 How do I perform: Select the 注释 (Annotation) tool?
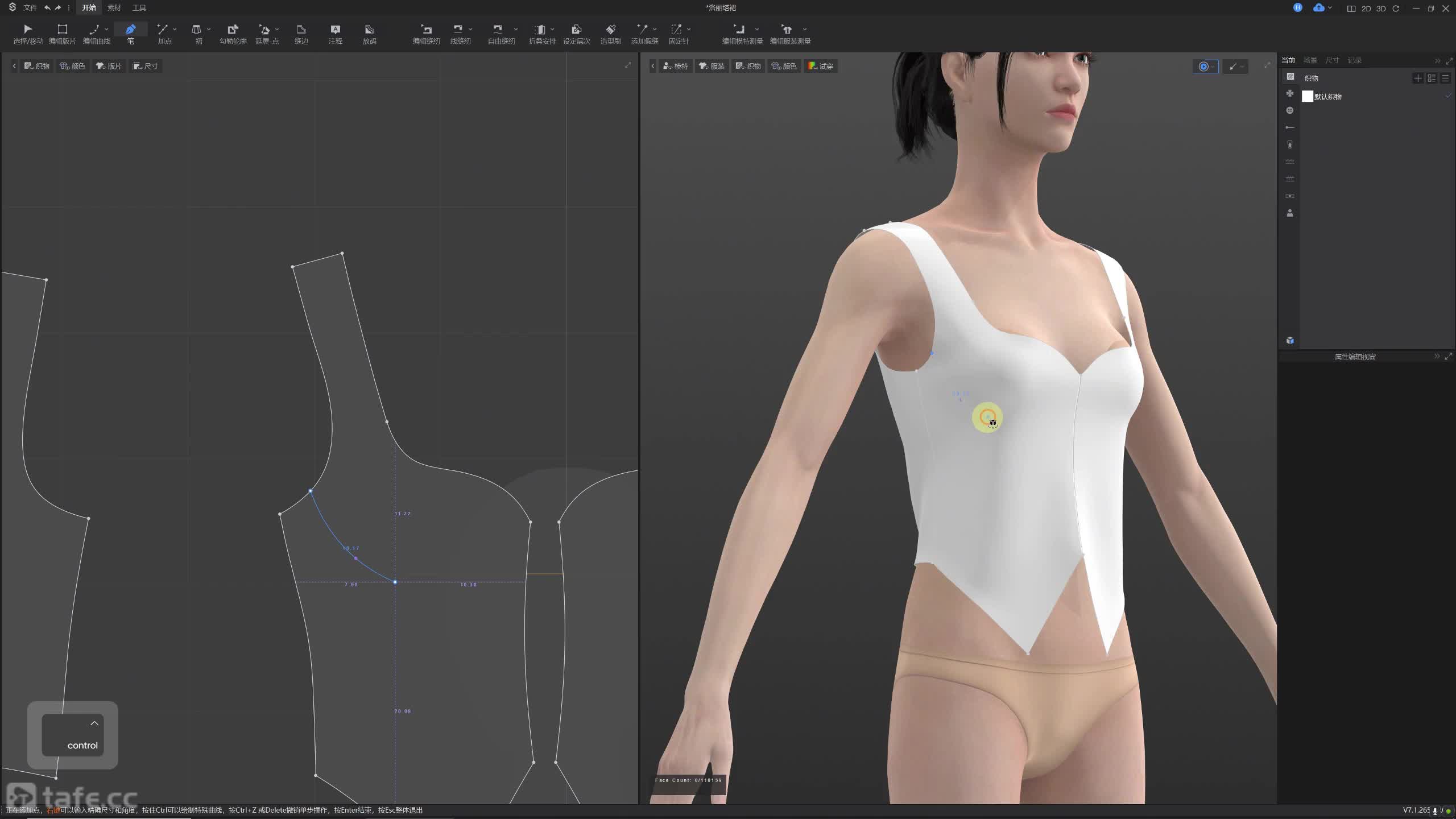click(x=336, y=34)
